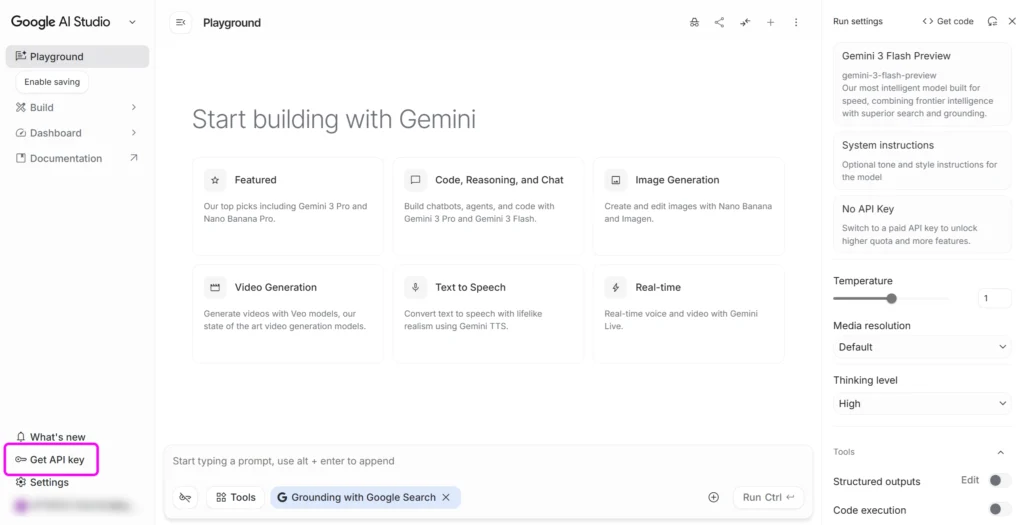
Task: Toggle the Structured outputs switch
Action: tap(997, 481)
